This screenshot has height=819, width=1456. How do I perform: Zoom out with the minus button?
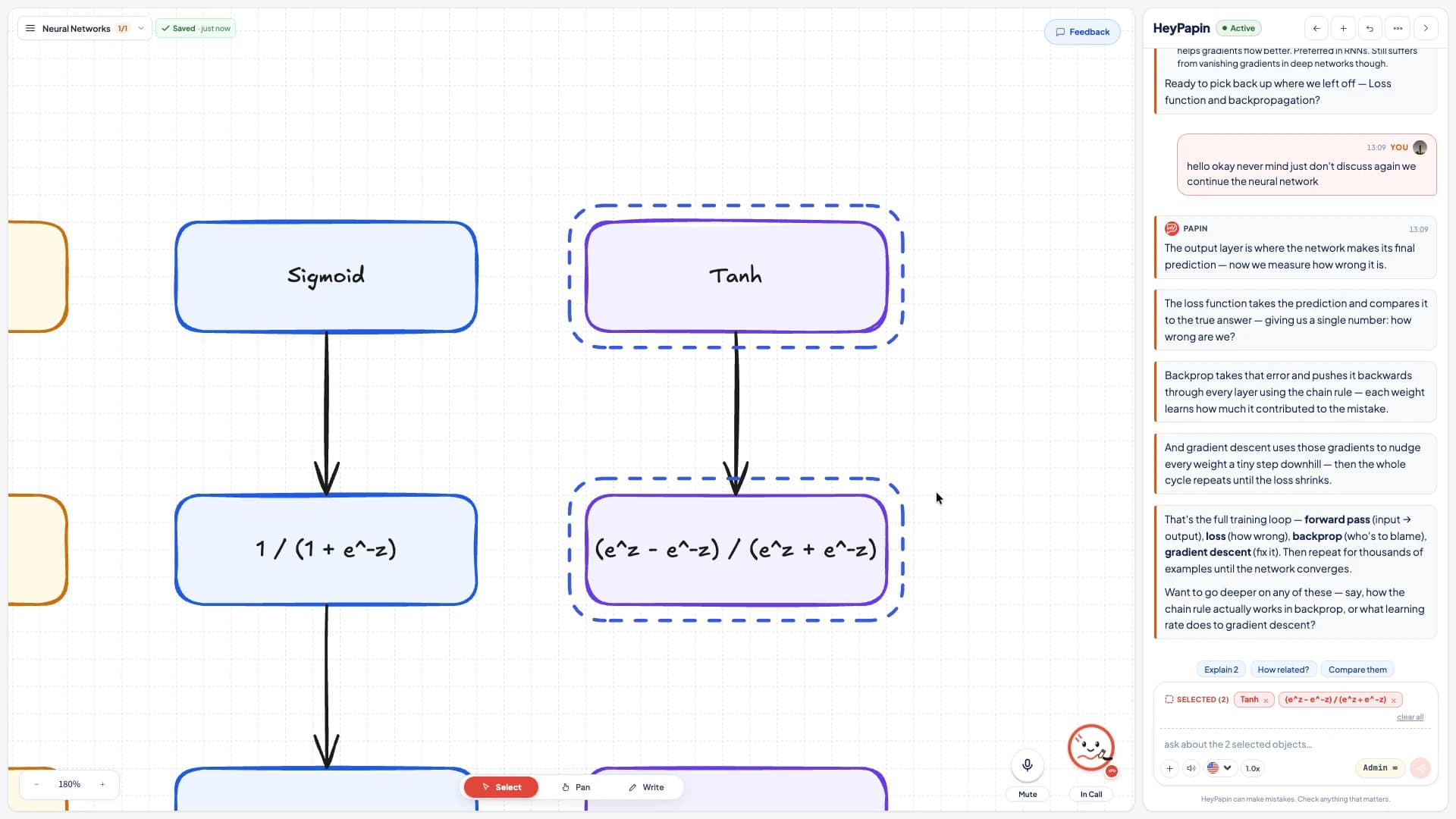pos(36,784)
